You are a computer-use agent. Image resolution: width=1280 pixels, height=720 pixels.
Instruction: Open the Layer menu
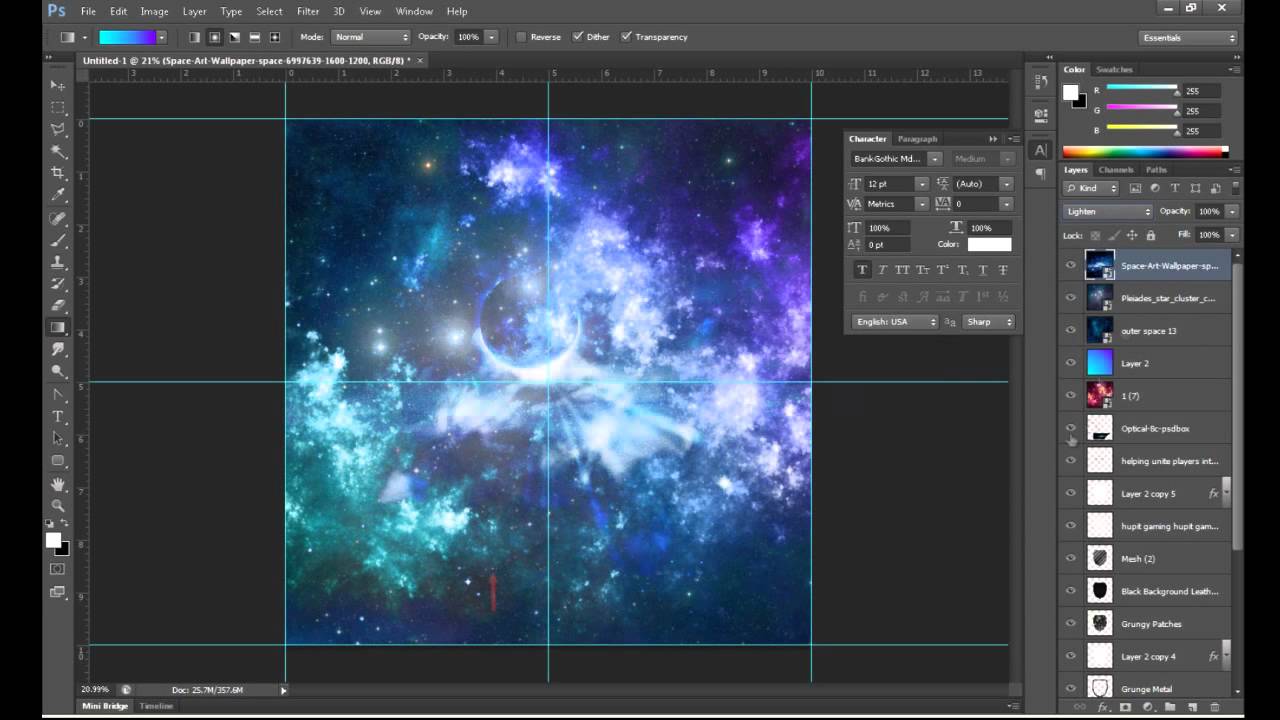(x=195, y=11)
